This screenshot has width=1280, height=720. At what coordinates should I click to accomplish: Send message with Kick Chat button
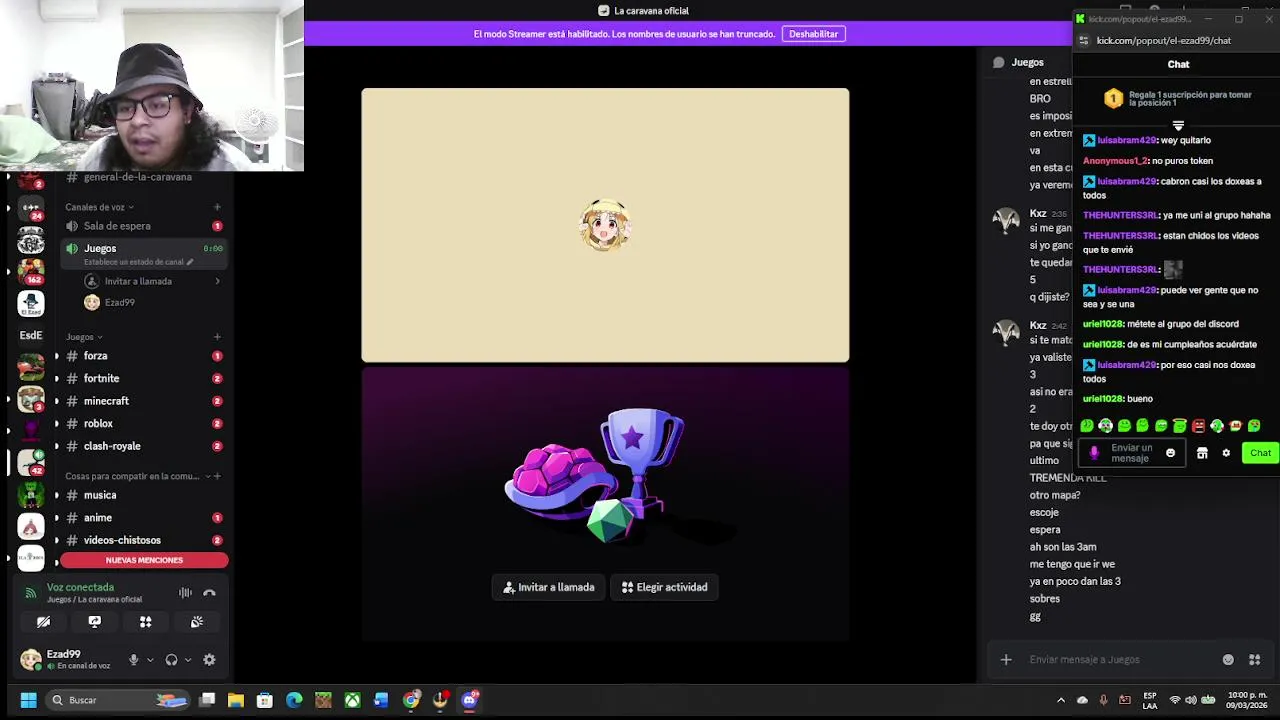[1260, 453]
